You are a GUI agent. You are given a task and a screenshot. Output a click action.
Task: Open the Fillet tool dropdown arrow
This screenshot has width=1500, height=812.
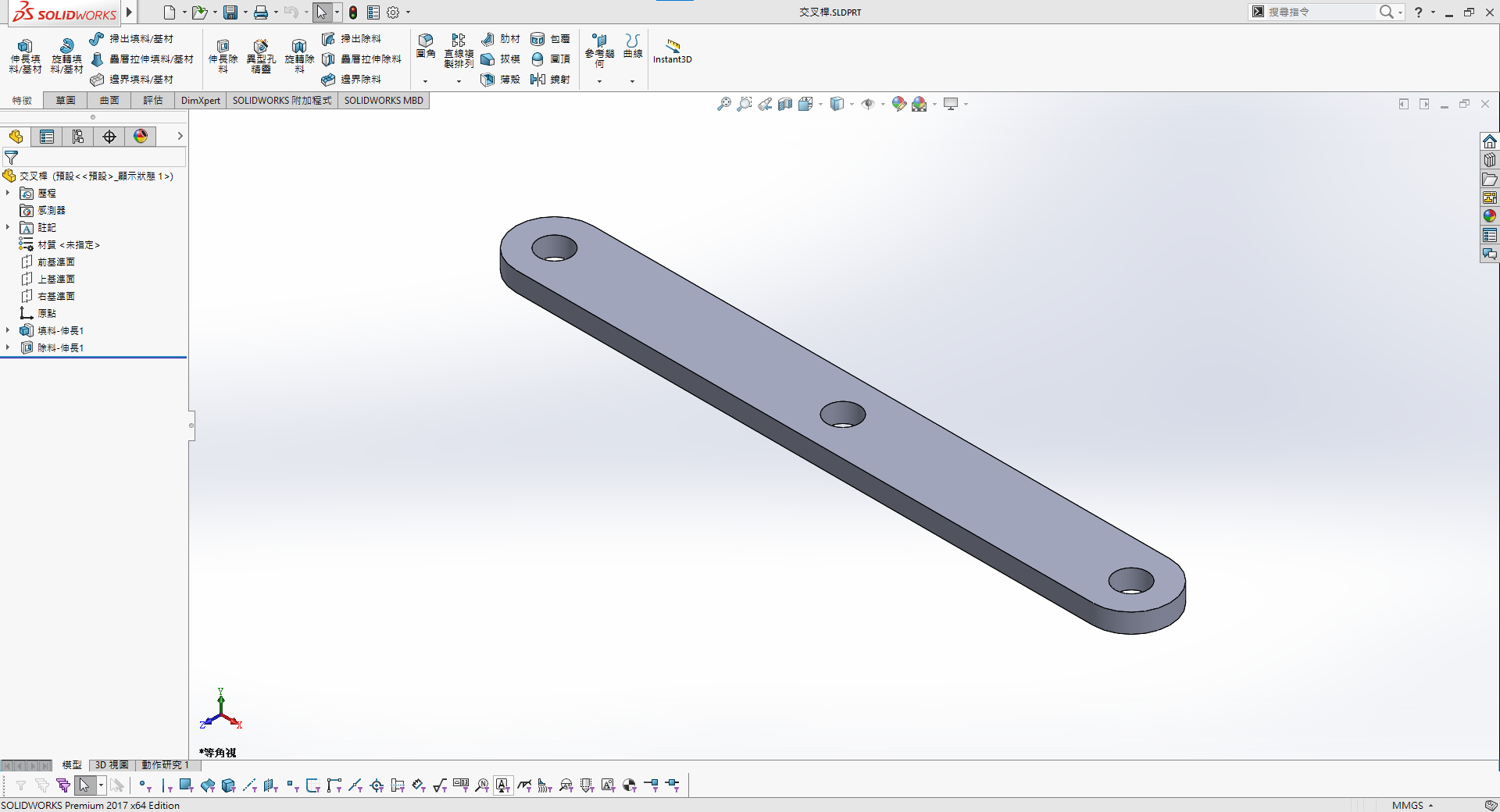click(426, 81)
